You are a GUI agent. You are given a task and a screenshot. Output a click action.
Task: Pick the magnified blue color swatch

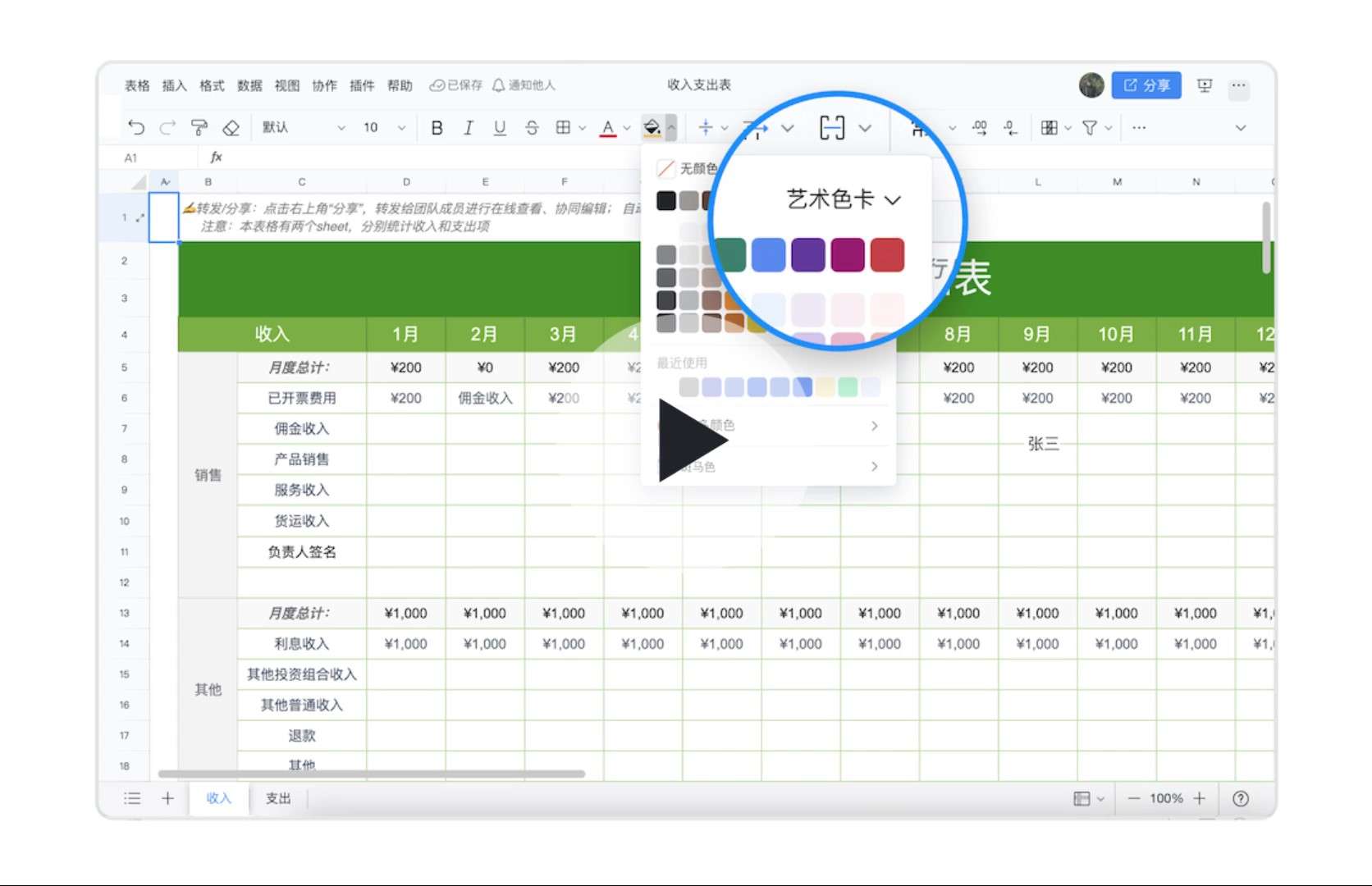tap(768, 254)
